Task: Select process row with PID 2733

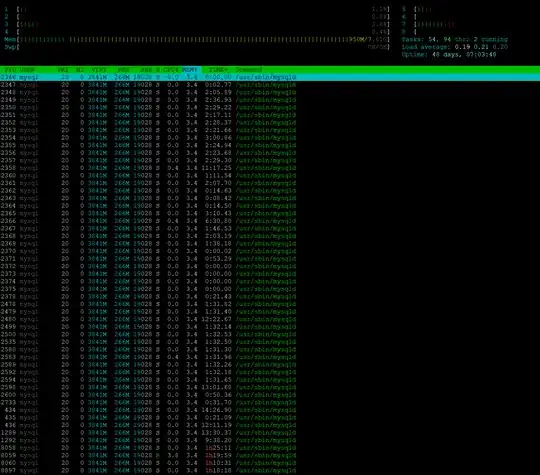Action: [x=148, y=403]
